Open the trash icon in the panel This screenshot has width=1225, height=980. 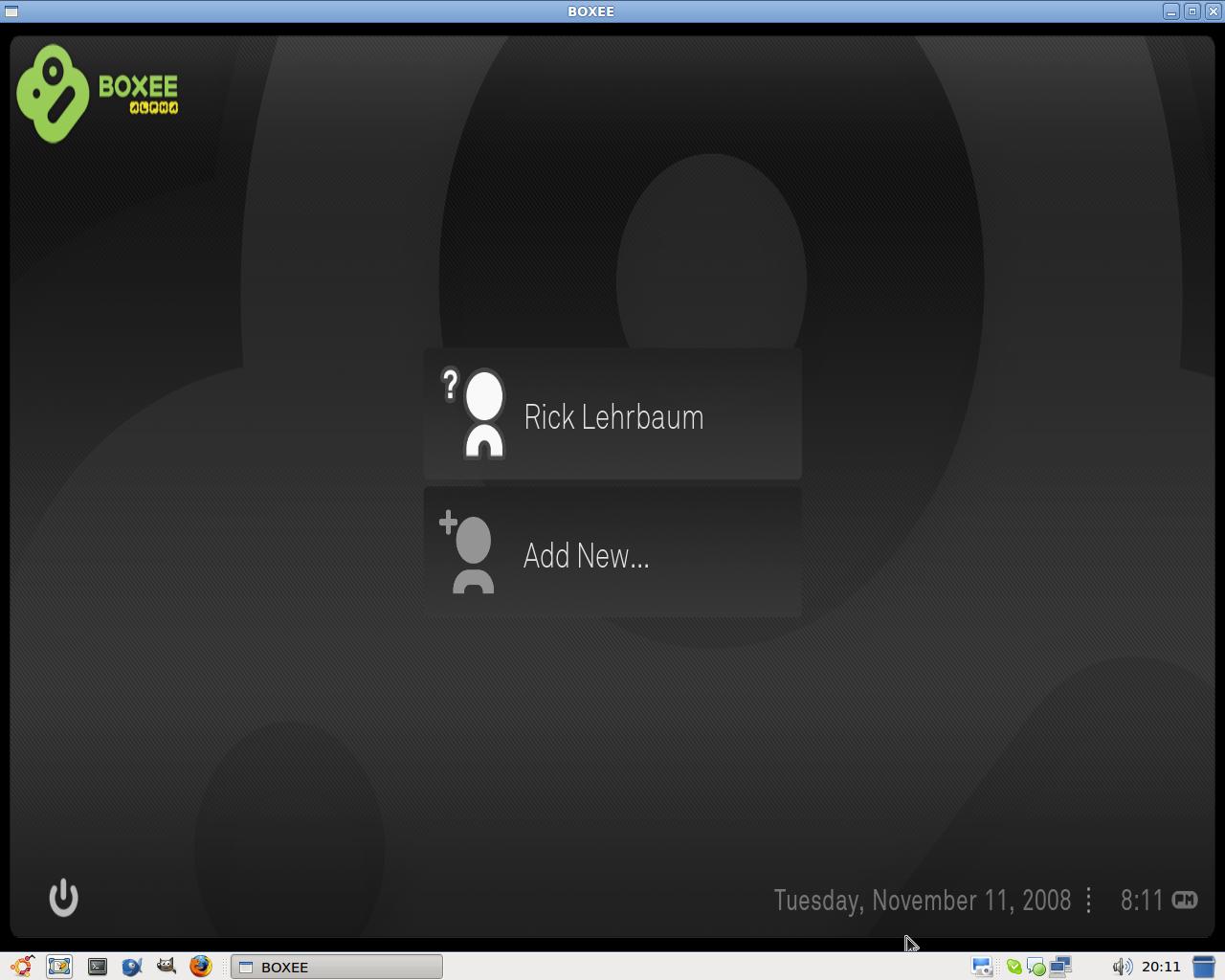1203,967
